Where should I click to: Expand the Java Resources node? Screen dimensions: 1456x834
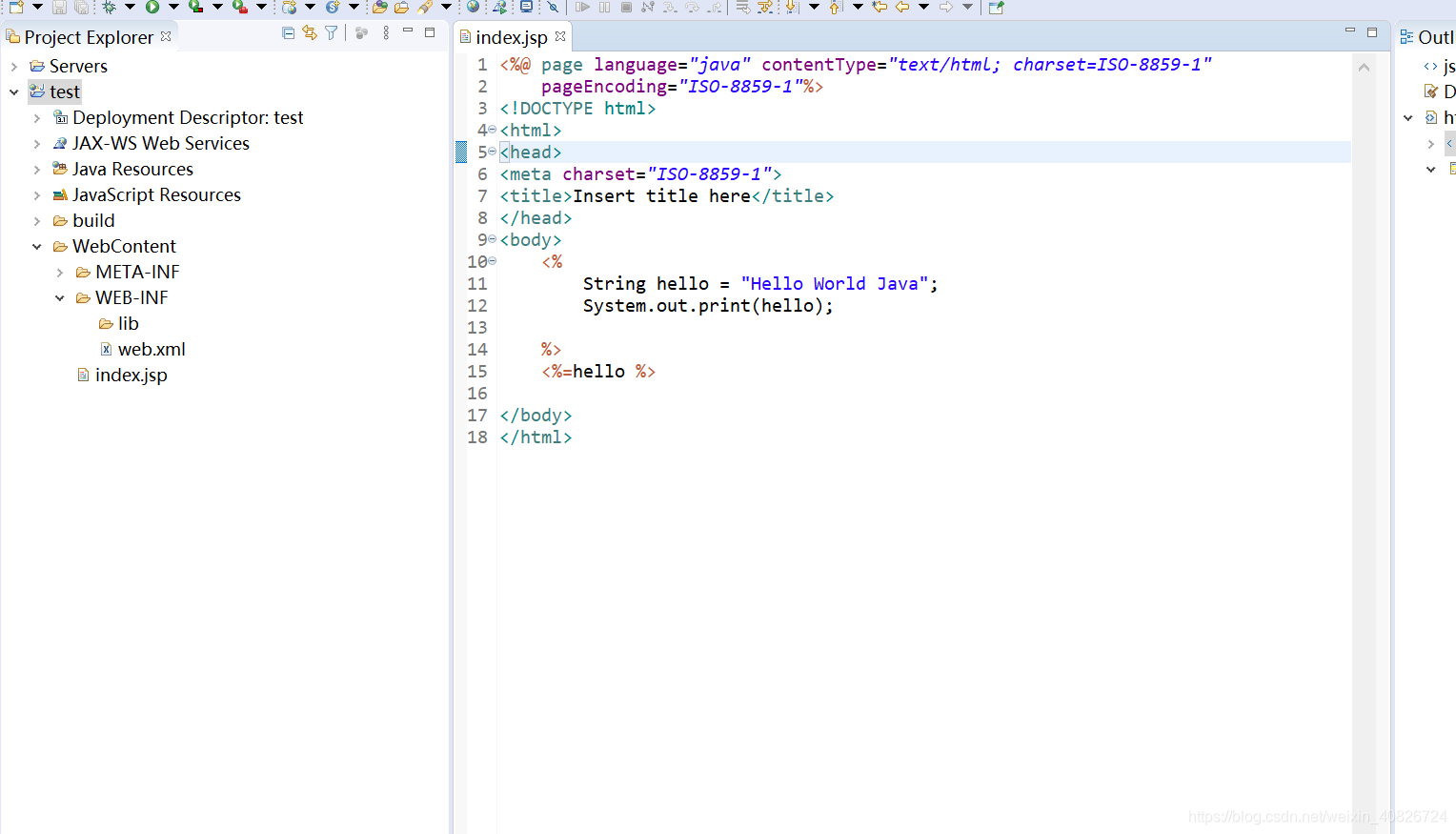tap(37, 170)
